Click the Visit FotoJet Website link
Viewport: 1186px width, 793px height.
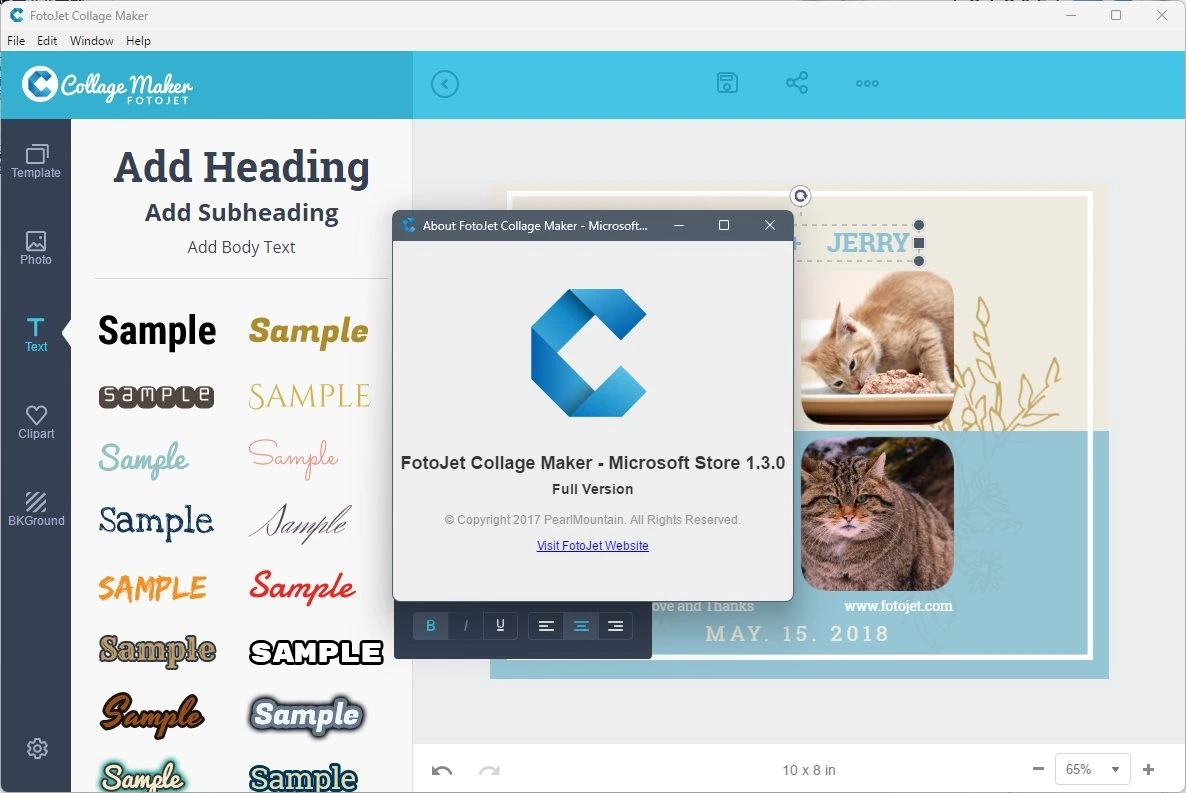592,546
